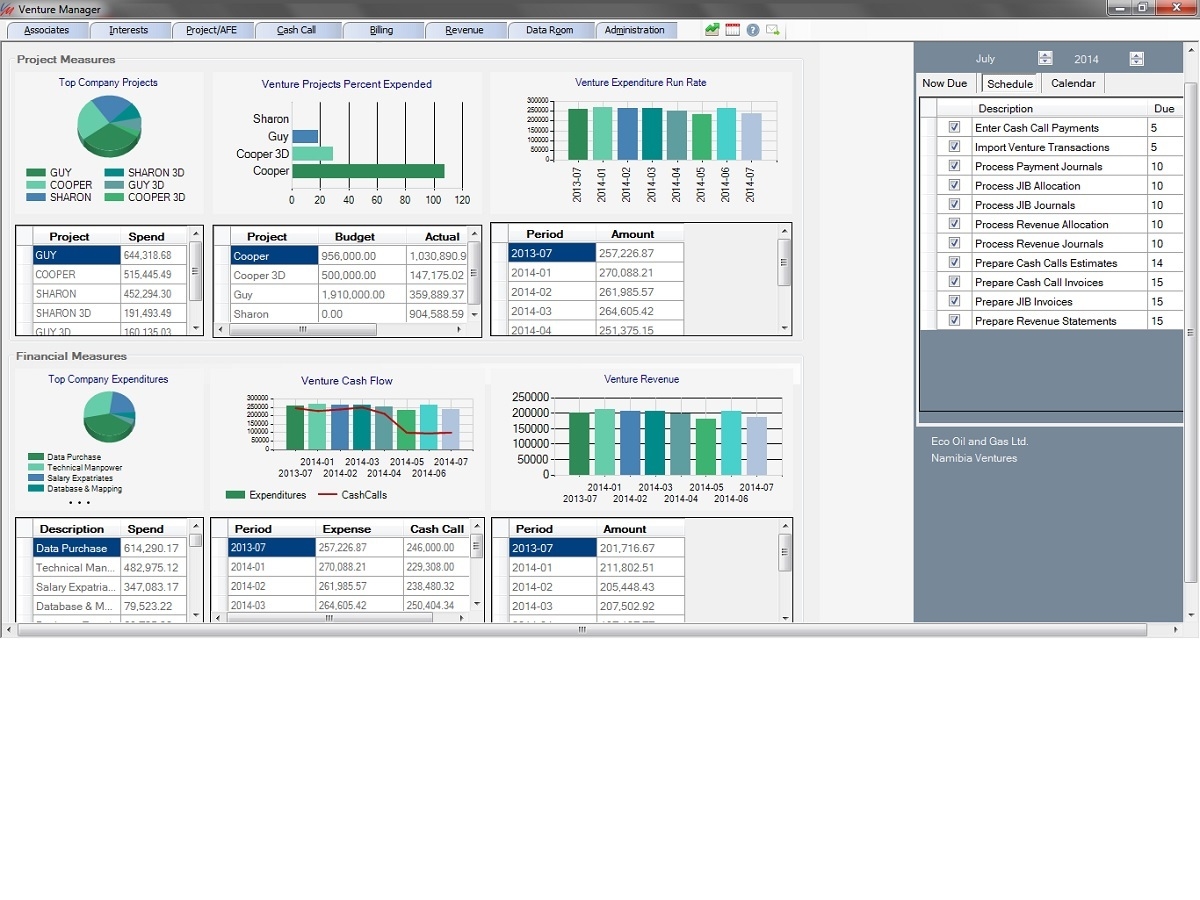The width and height of the screenshot is (1200, 900).
Task: Click the GUY legend color swatch
Action: click(36, 173)
